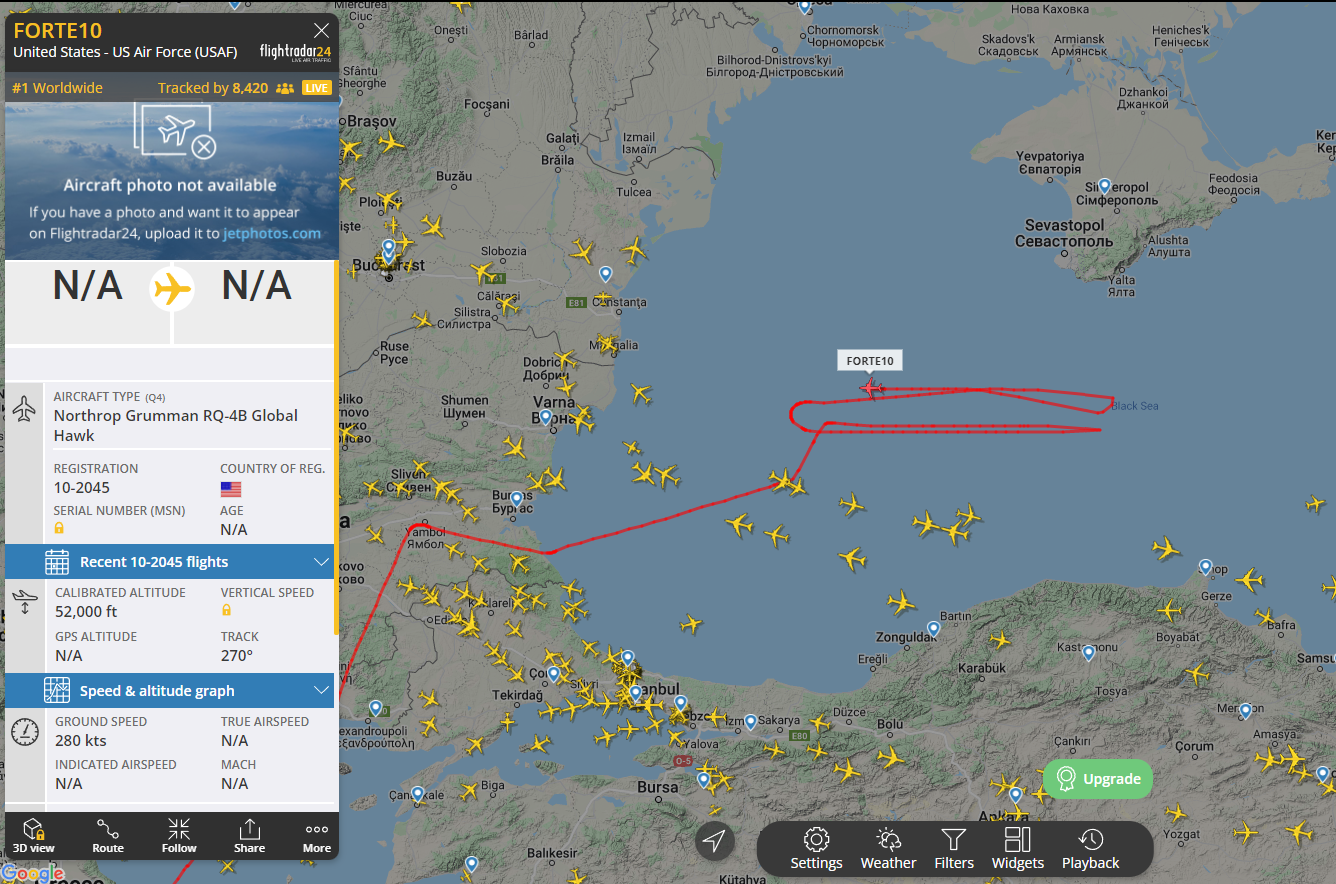Open the Weather layer options
The width and height of the screenshot is (1336, 884).
[x=888, y=849]
